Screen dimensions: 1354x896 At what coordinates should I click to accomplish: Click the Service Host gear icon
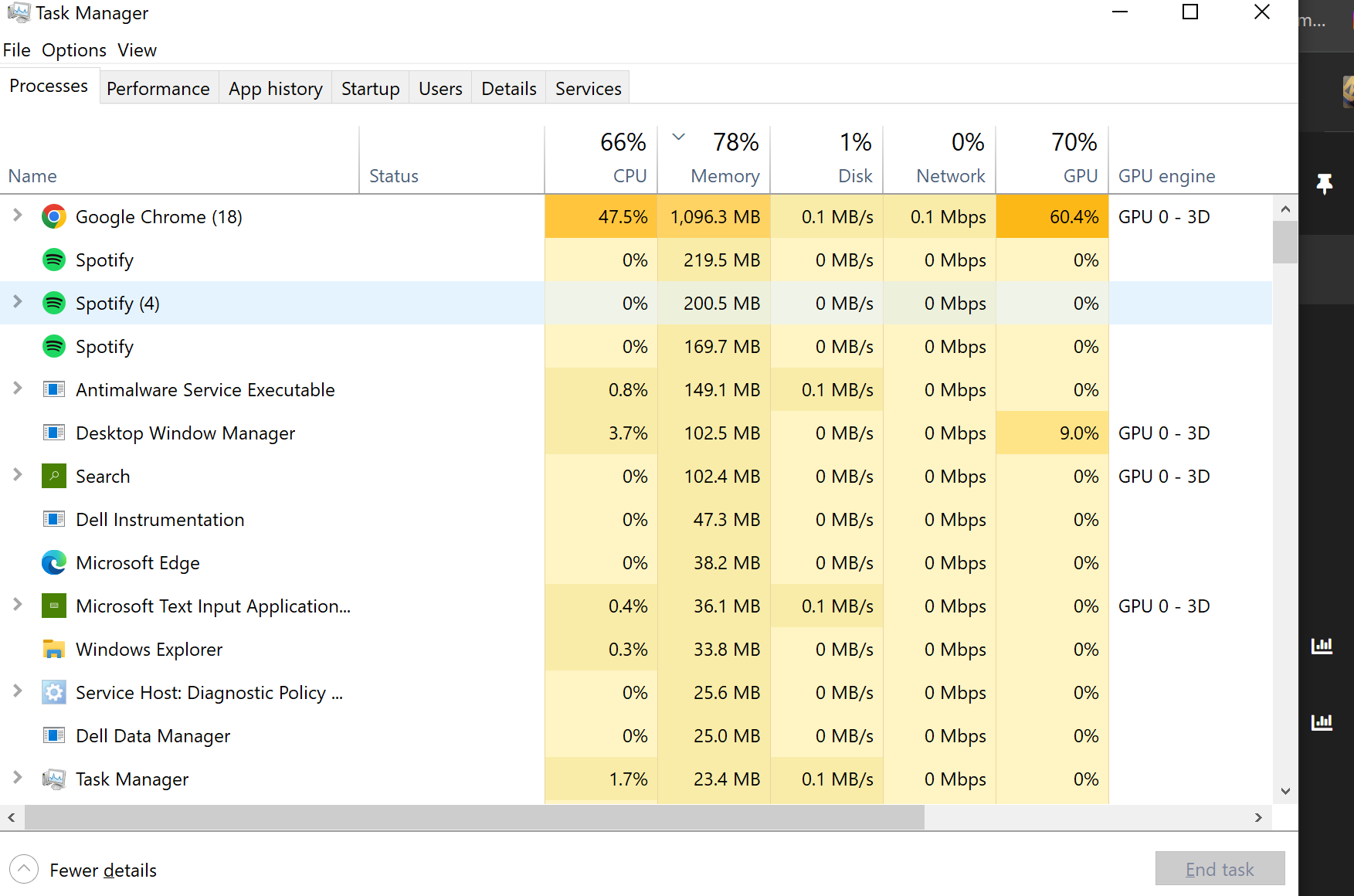tap(53, 692)
